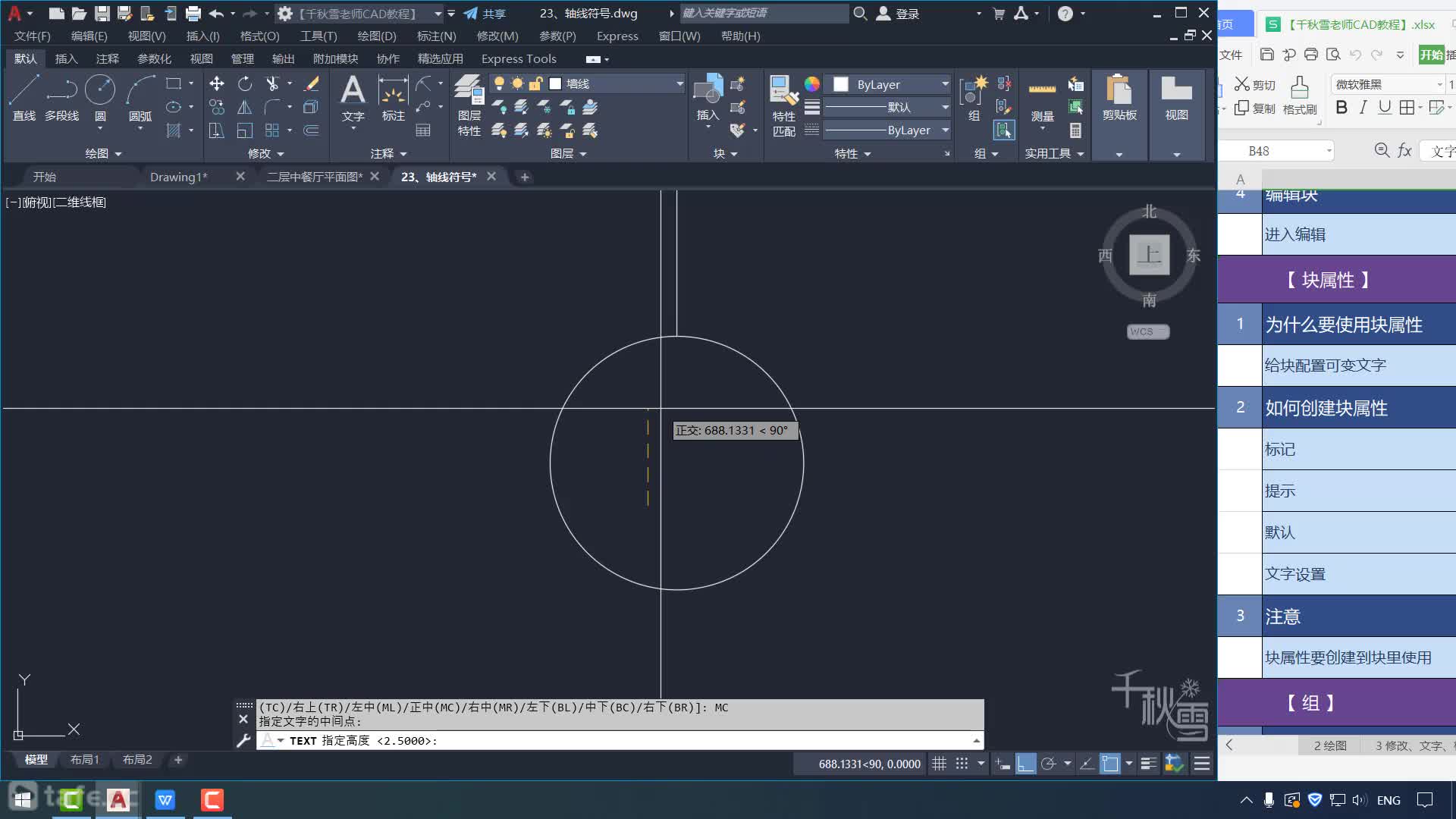Click the Match Properties (特性匹配) icon
The height and width of the screenshot is (819, 1456).
point(784,106)
